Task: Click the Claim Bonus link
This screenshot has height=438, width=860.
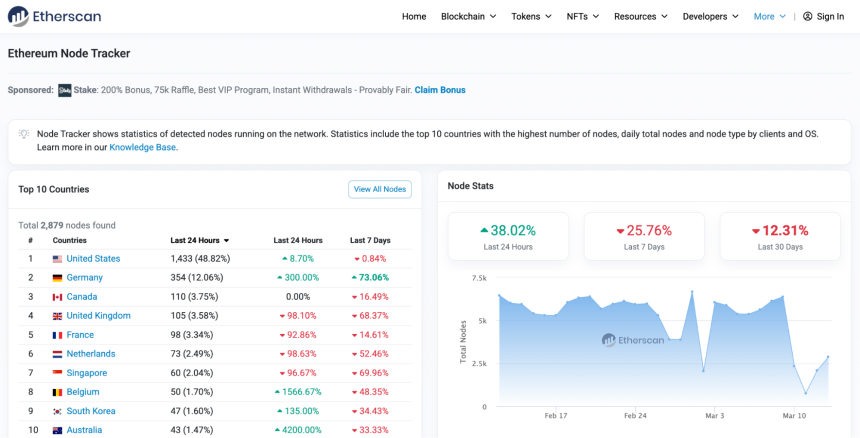Action: pyautogui.click(x=440, y=90)
